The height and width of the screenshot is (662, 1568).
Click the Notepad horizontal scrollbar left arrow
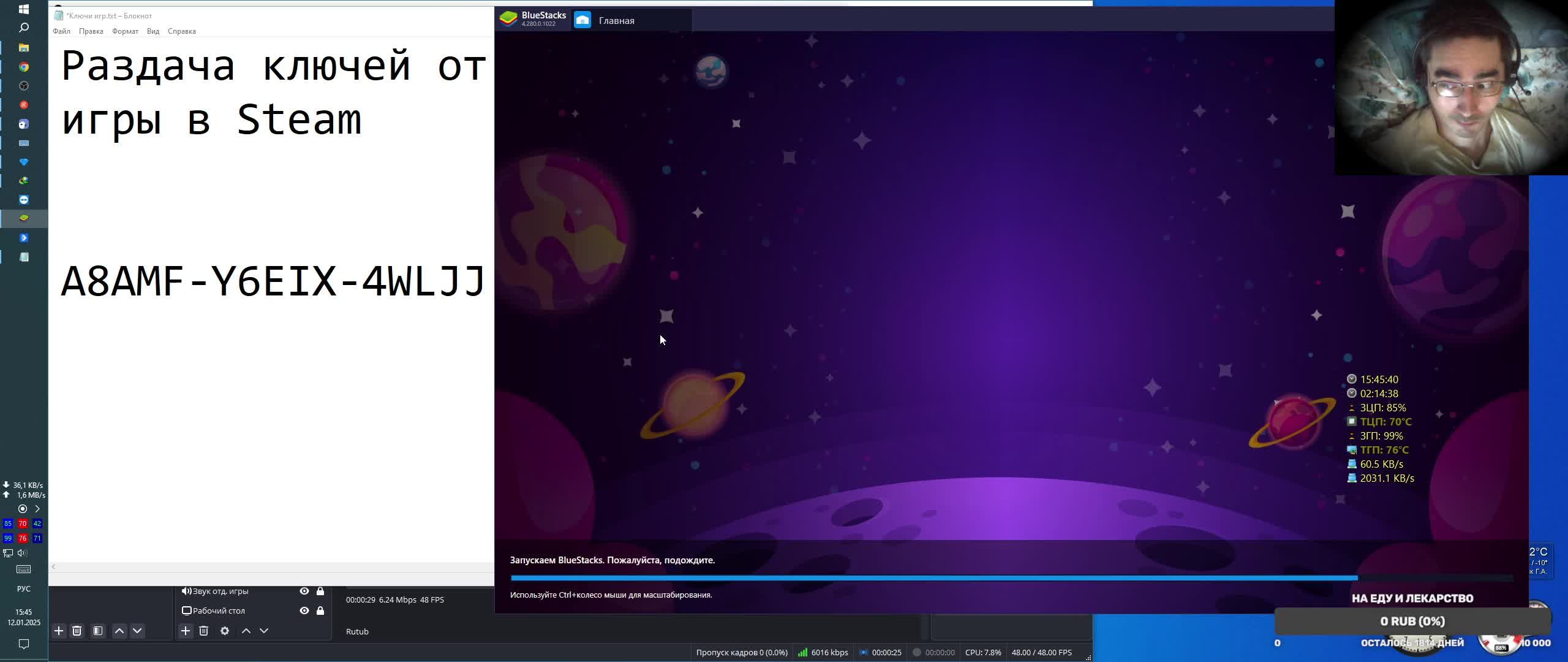click(x=54, y=566)
